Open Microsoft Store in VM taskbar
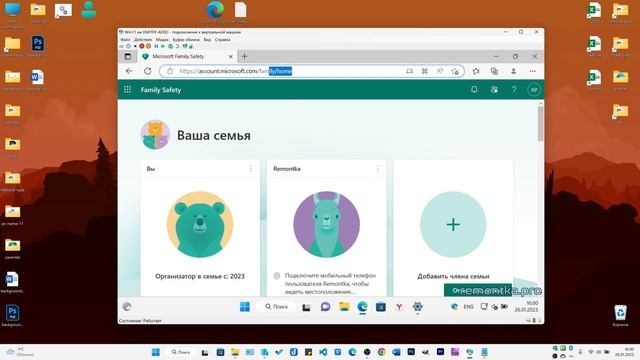Viewport: 640px width, 360px height. [381, 307]
